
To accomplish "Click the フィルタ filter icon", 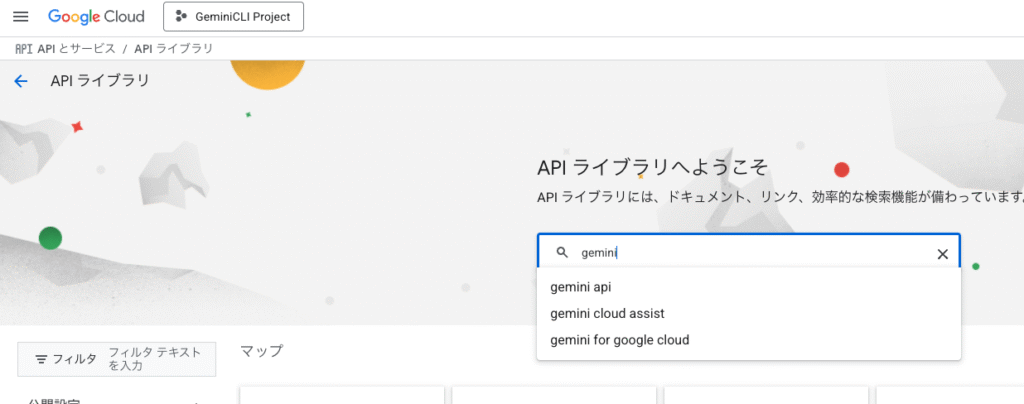I will pos(41,359).
